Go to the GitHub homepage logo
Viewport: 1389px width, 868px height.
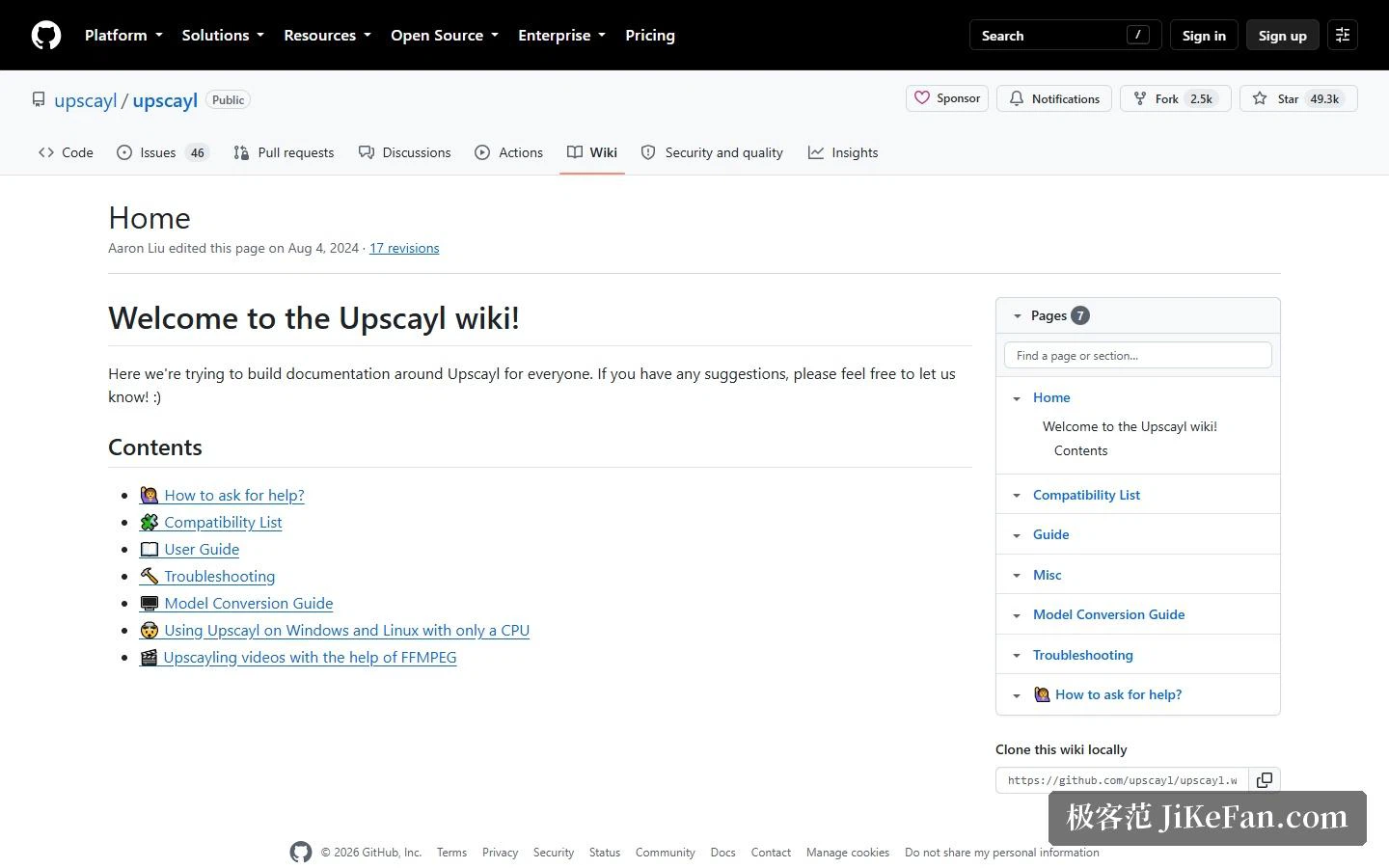tap(46, 36)
